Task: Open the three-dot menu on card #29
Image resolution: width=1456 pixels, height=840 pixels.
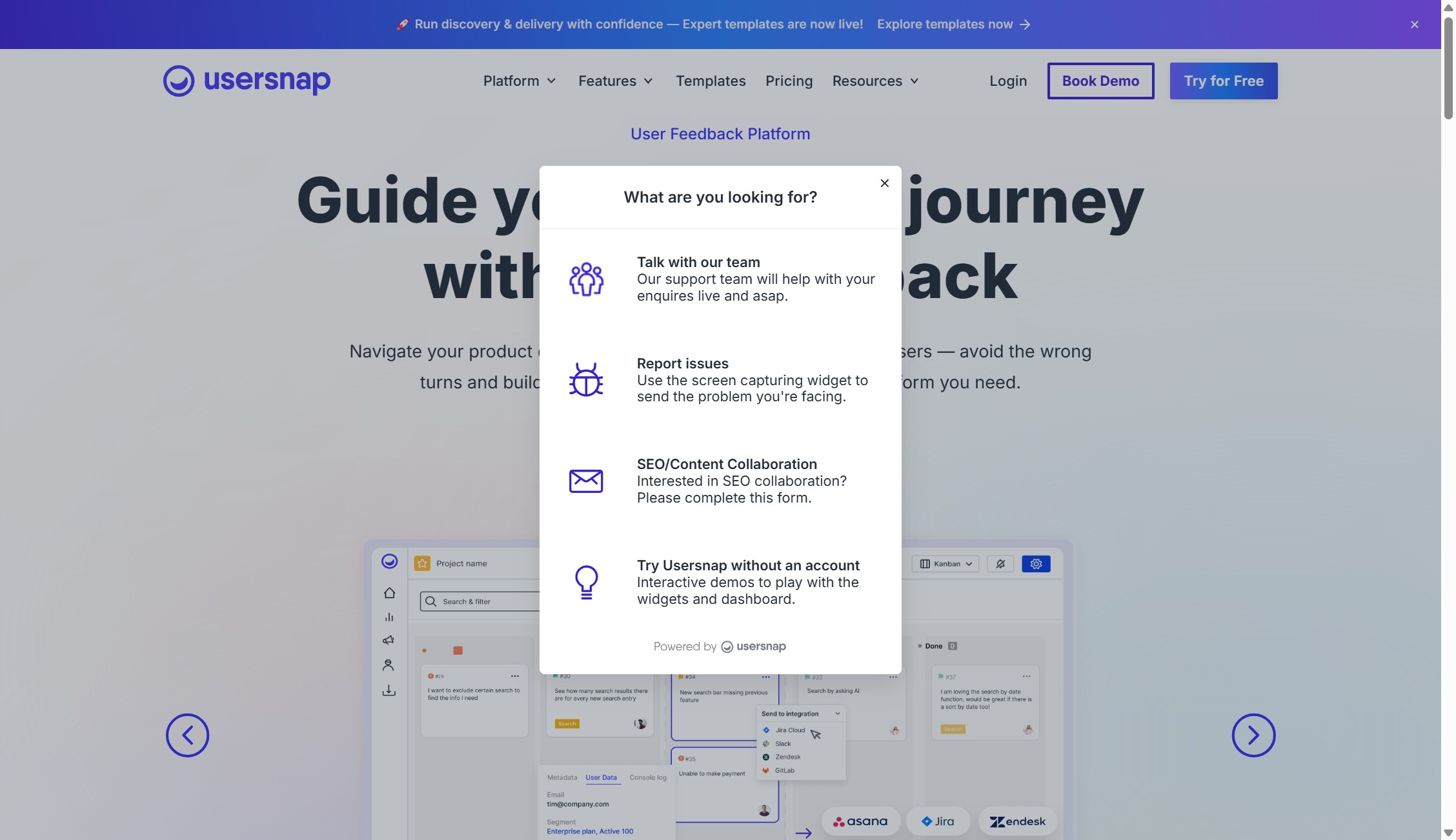Action: [x=515, y=676]
